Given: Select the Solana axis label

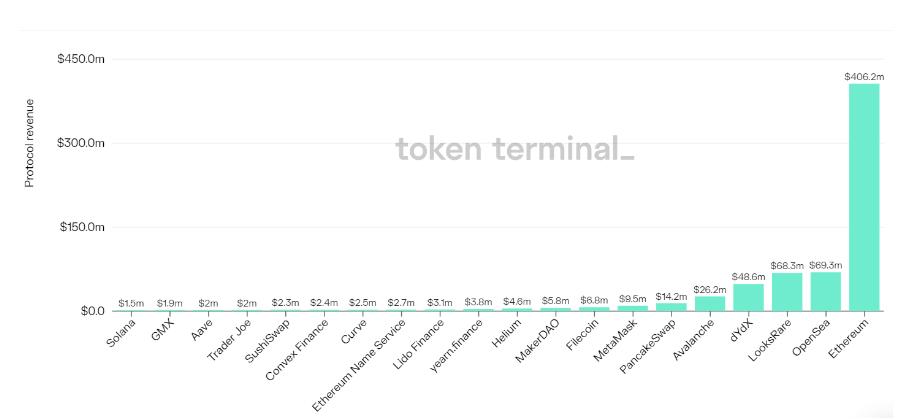Looking at the screenshot, I should coord(122,333).
